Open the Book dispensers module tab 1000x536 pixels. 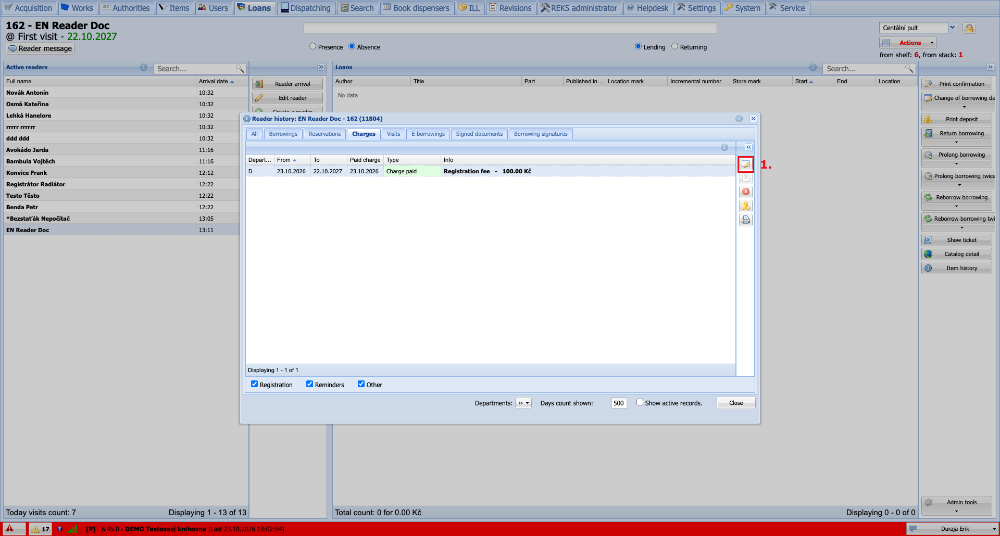pyautogui.click(x=416, y=8)
